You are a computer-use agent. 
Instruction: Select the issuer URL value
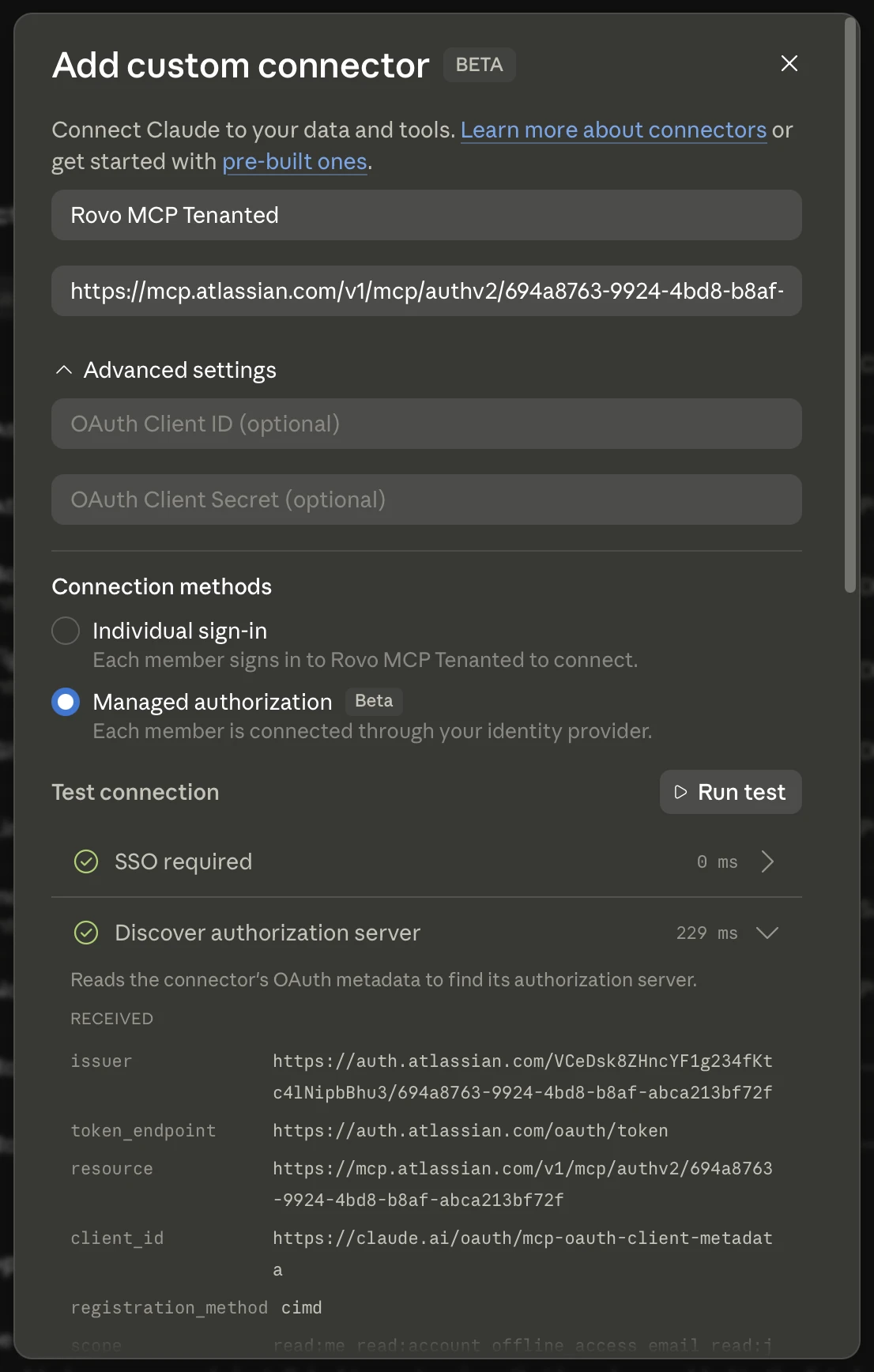522,1076
